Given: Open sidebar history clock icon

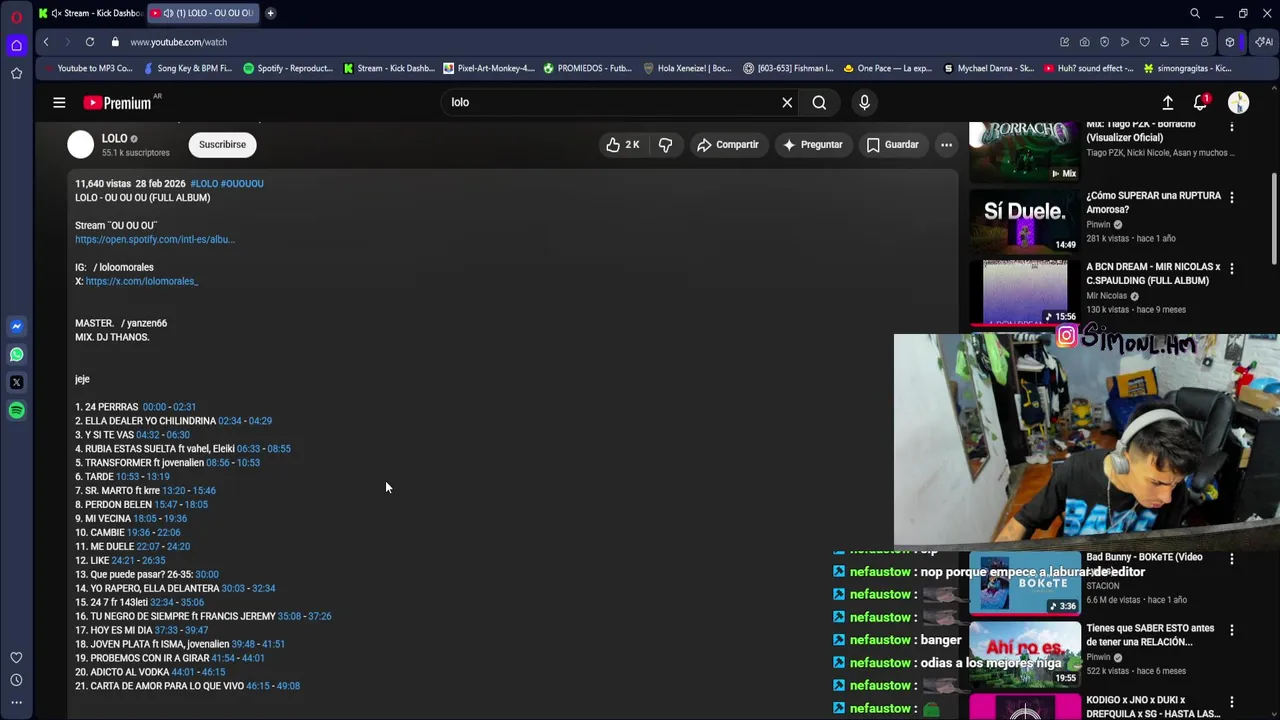Looking at the screenshot, I should point(16,680).
